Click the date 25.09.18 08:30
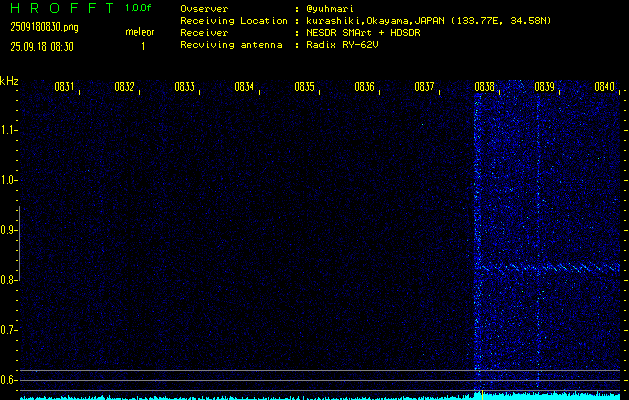 42,47
